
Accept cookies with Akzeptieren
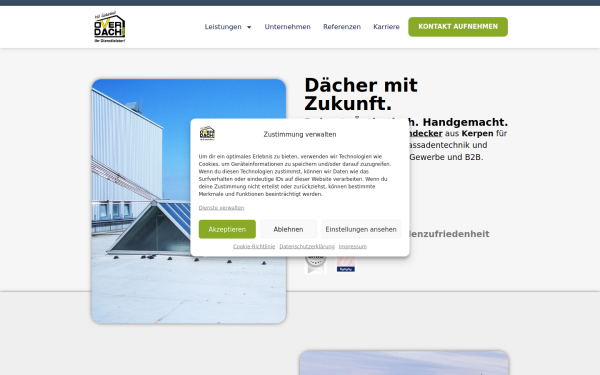pos(227,229)
